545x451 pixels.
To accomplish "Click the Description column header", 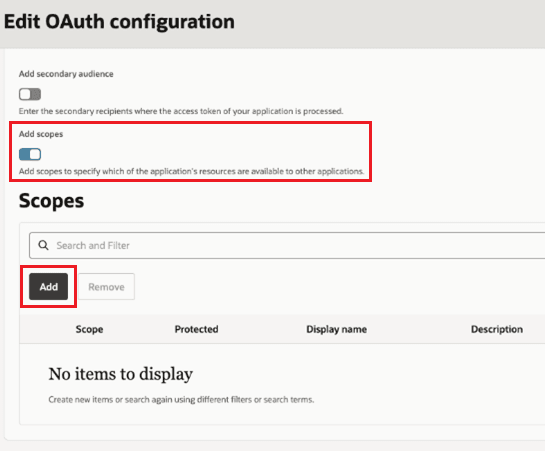I will 497,329.
